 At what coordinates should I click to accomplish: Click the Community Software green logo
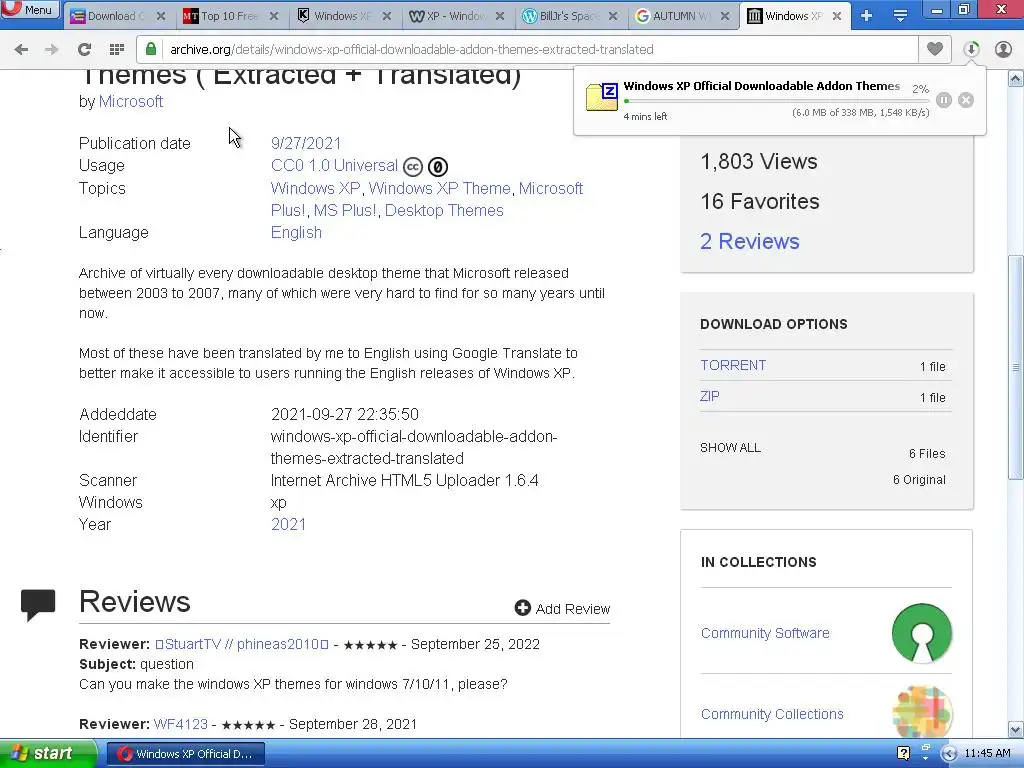coord(921,633)
